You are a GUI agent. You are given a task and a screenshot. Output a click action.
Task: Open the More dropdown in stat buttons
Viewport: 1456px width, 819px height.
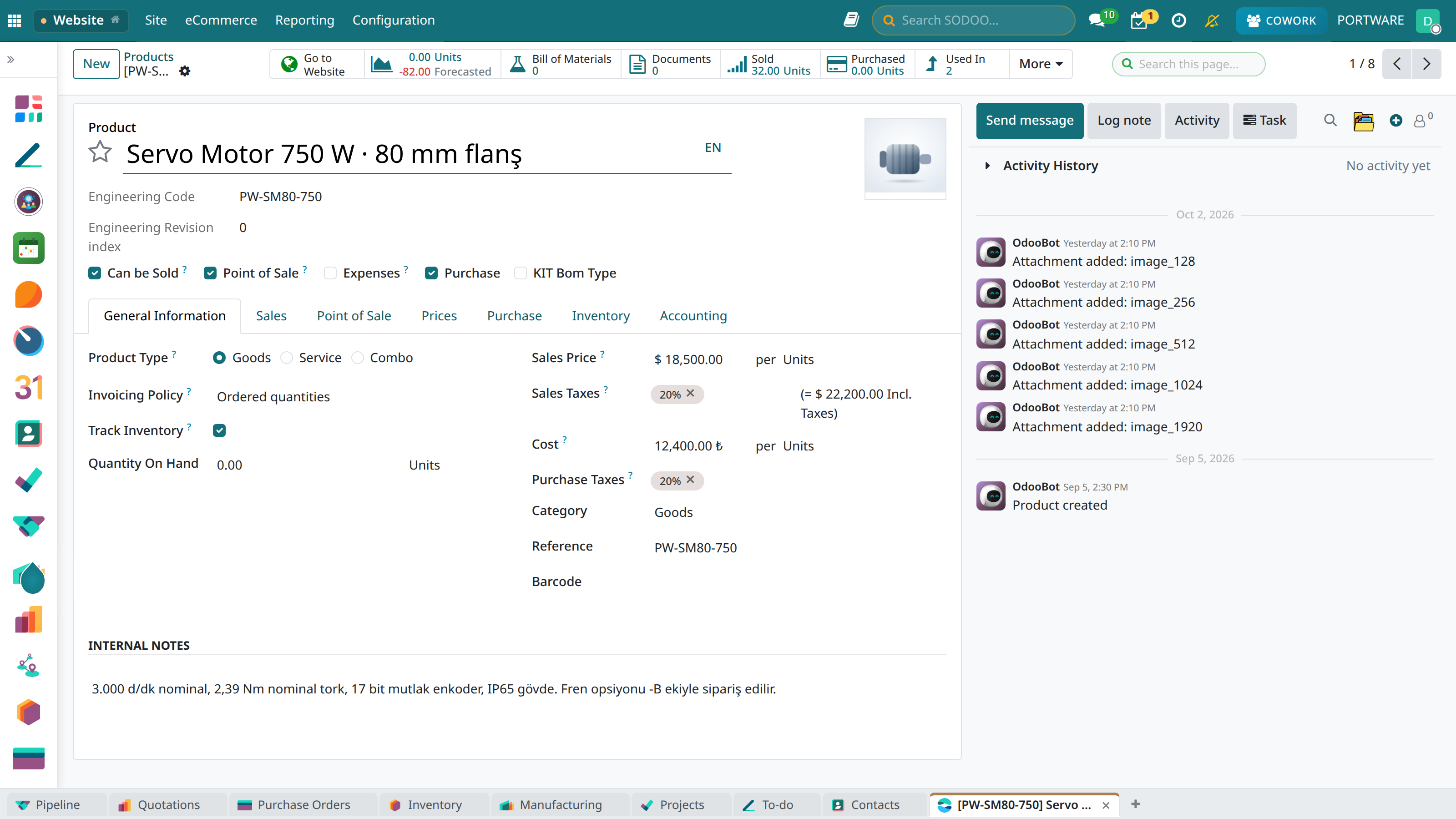tap(1041, 64)
